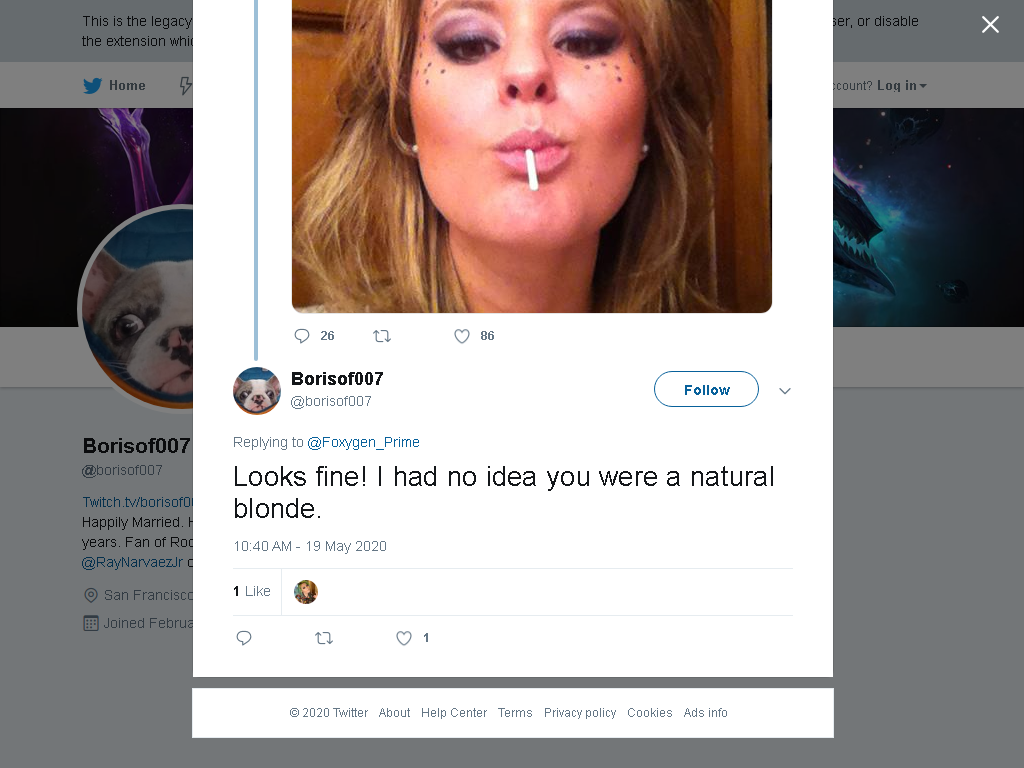
Task: Expand tweet options chevron next to Follow
Action: tap(785, 391)
